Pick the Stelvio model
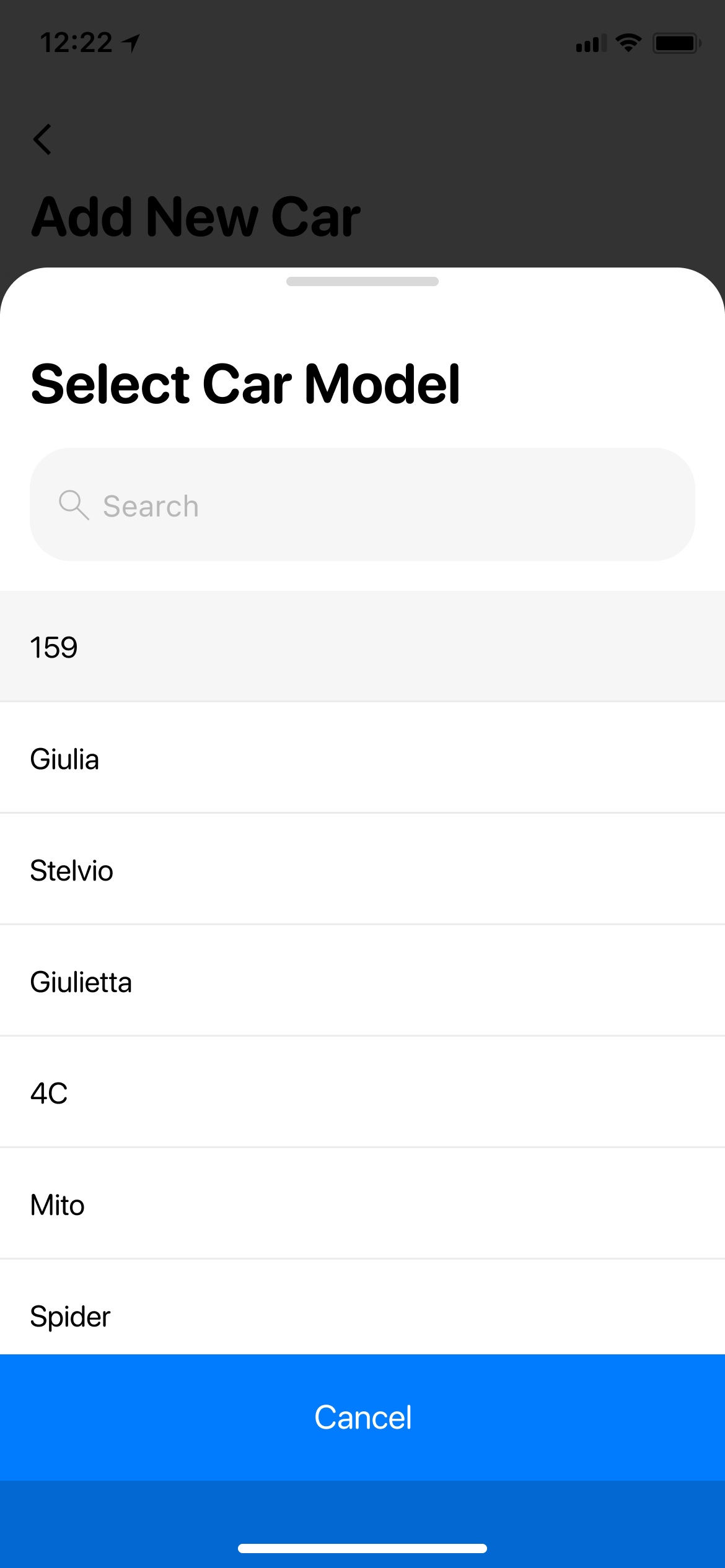The width and height of the screenshot is (725, 1568). point(362,870)
